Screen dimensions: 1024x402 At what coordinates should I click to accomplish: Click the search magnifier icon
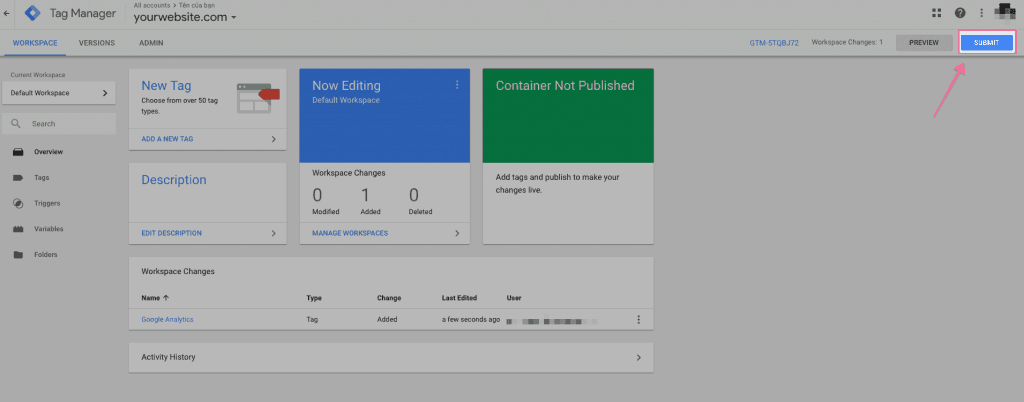click(16, 123)
